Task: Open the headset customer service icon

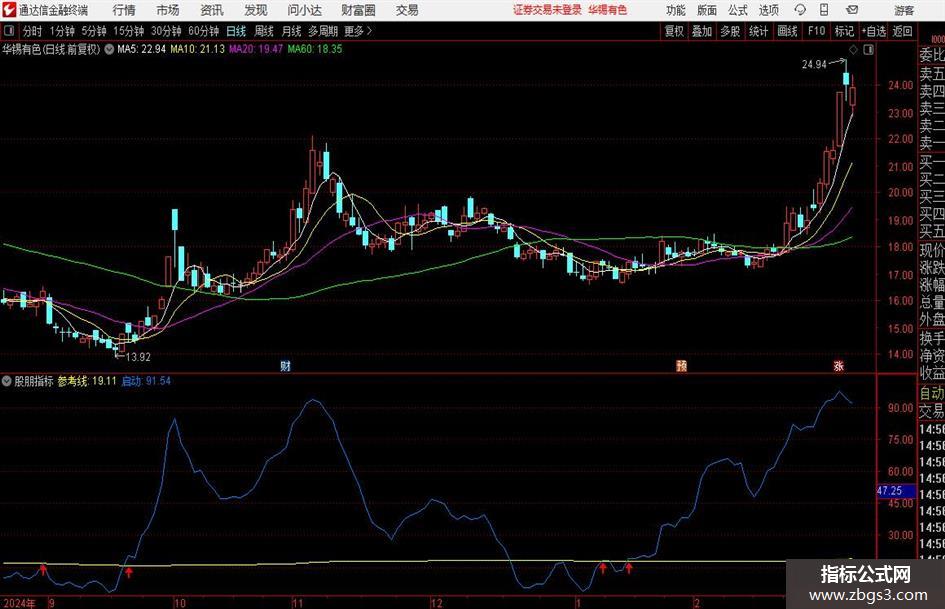Action: point(800,10)
